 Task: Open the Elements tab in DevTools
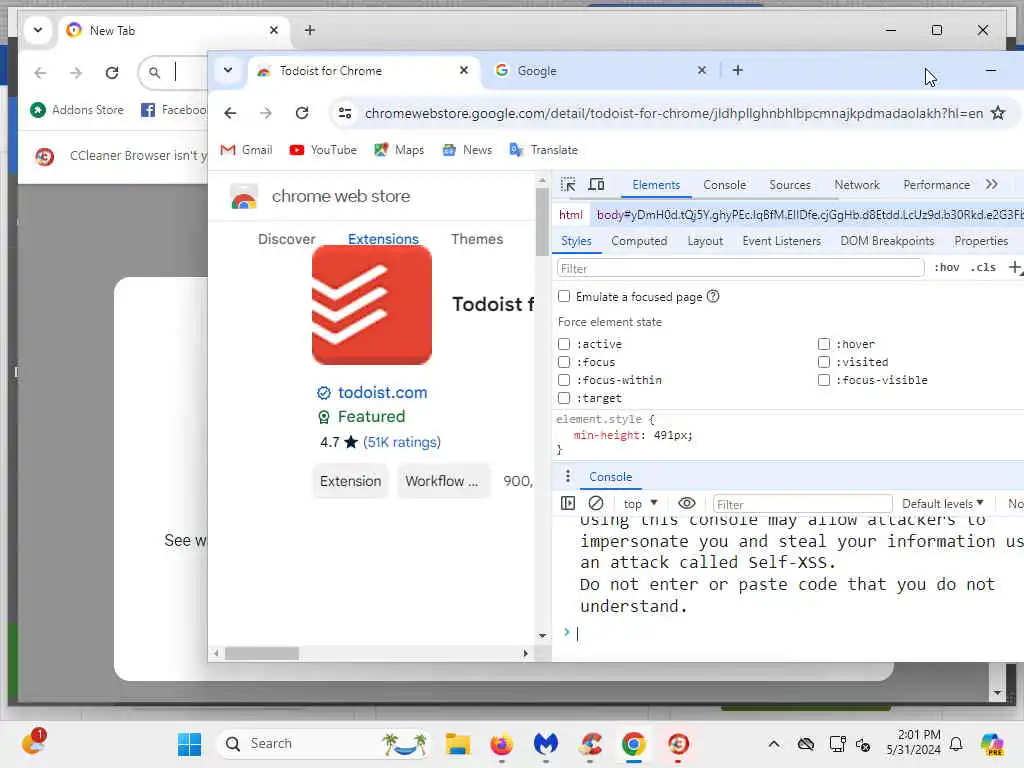656,185
